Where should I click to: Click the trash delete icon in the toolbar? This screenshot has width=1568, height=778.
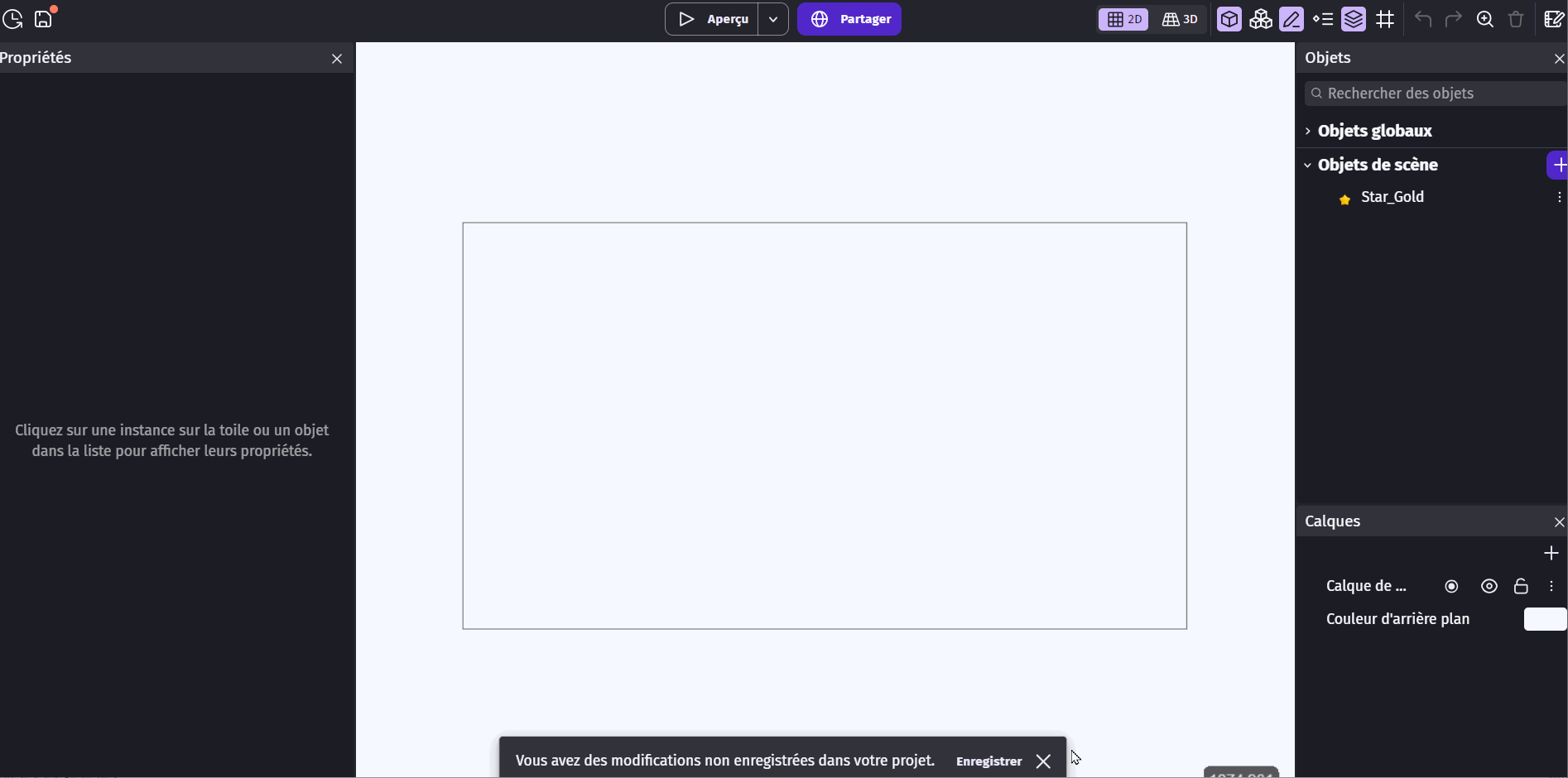[1516, 19]
